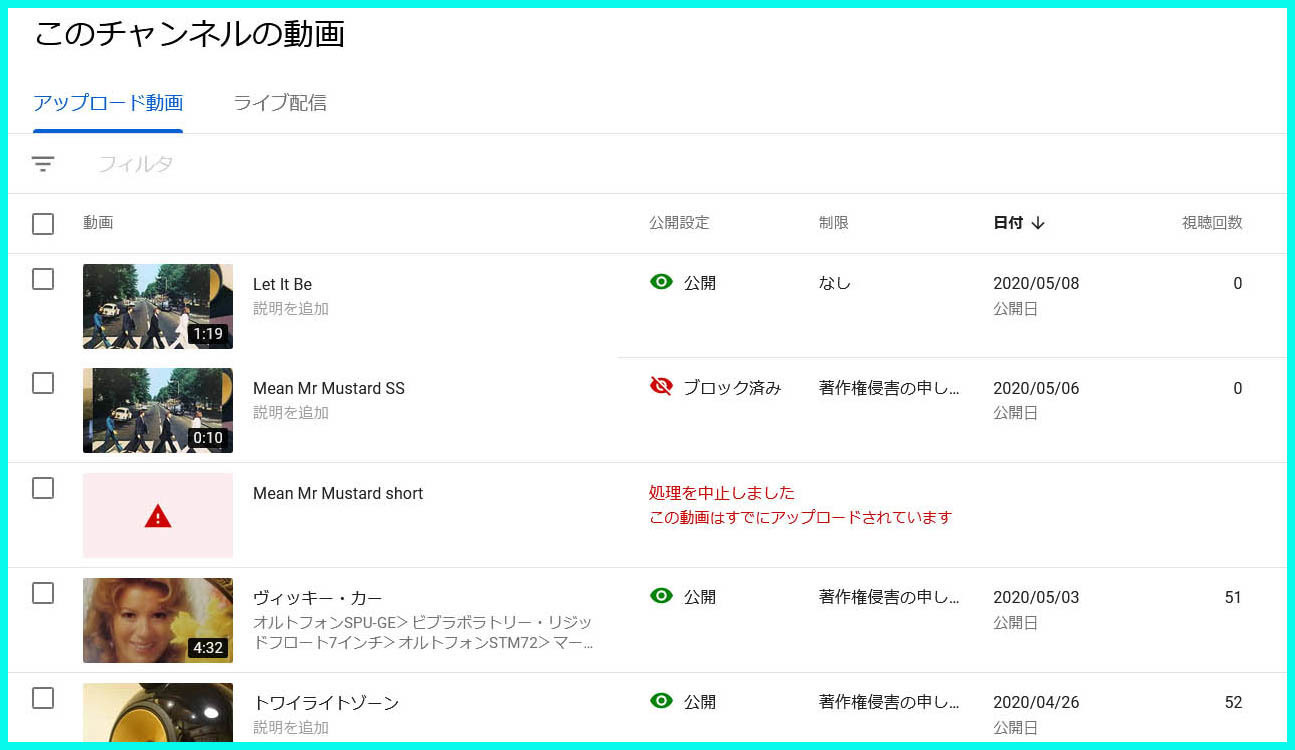Click the blocked eye icon for Mean Mr Mustard SS
Viewport: 1295px width, 750px height.
pos(661,387)
